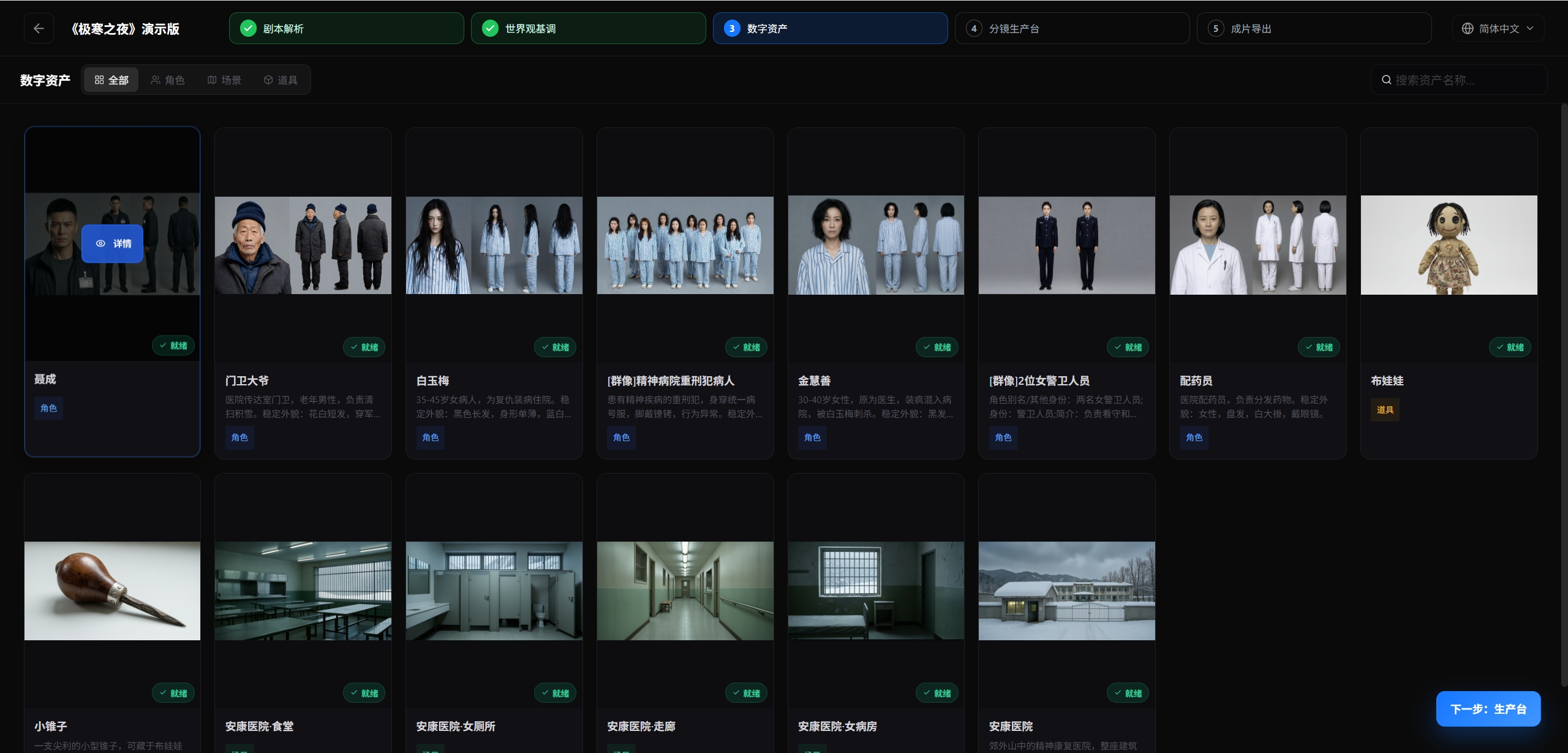Open the 安康医院·女病房 scene thumbnail

point(876,591)
